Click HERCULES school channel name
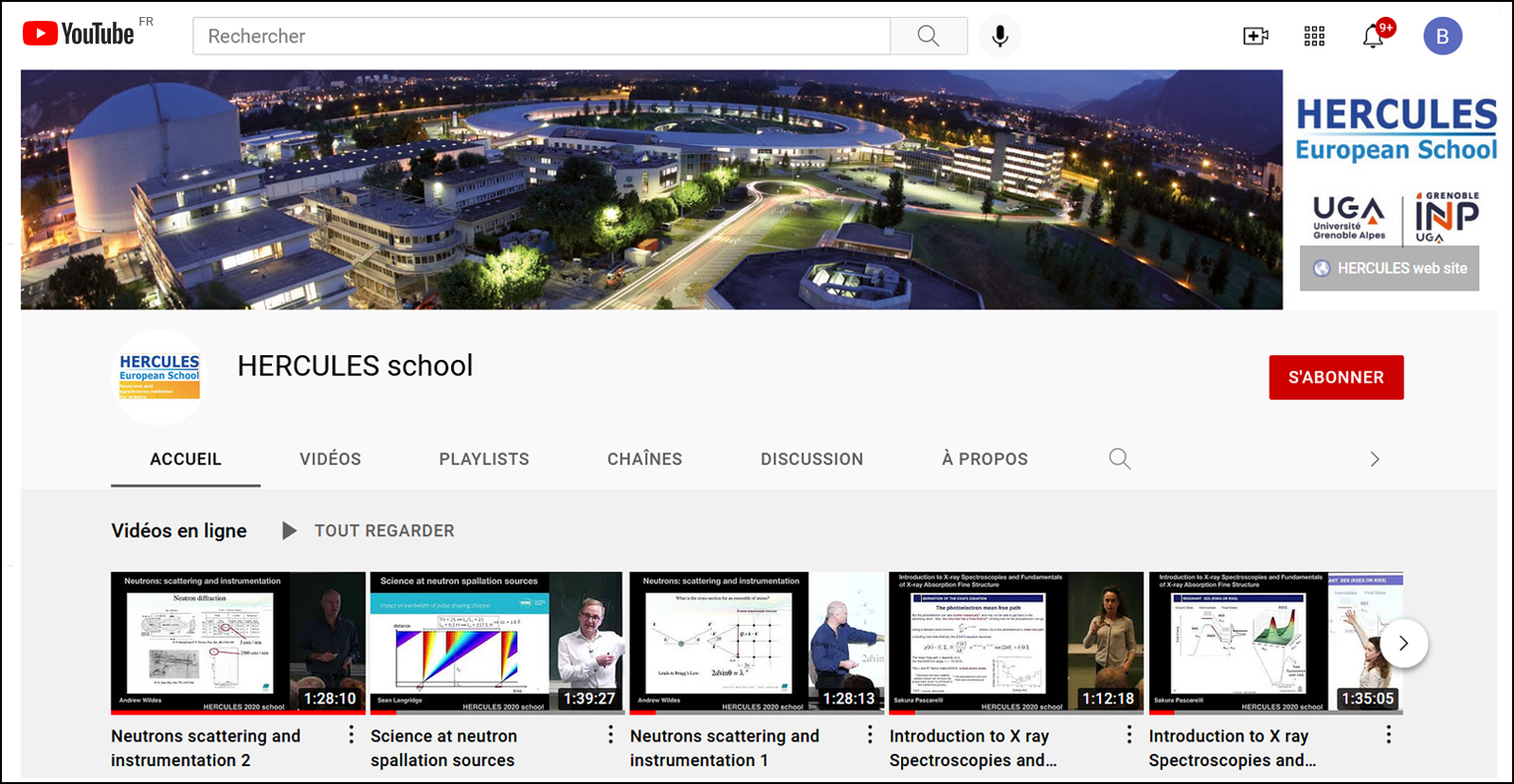 tap(355, 365)
